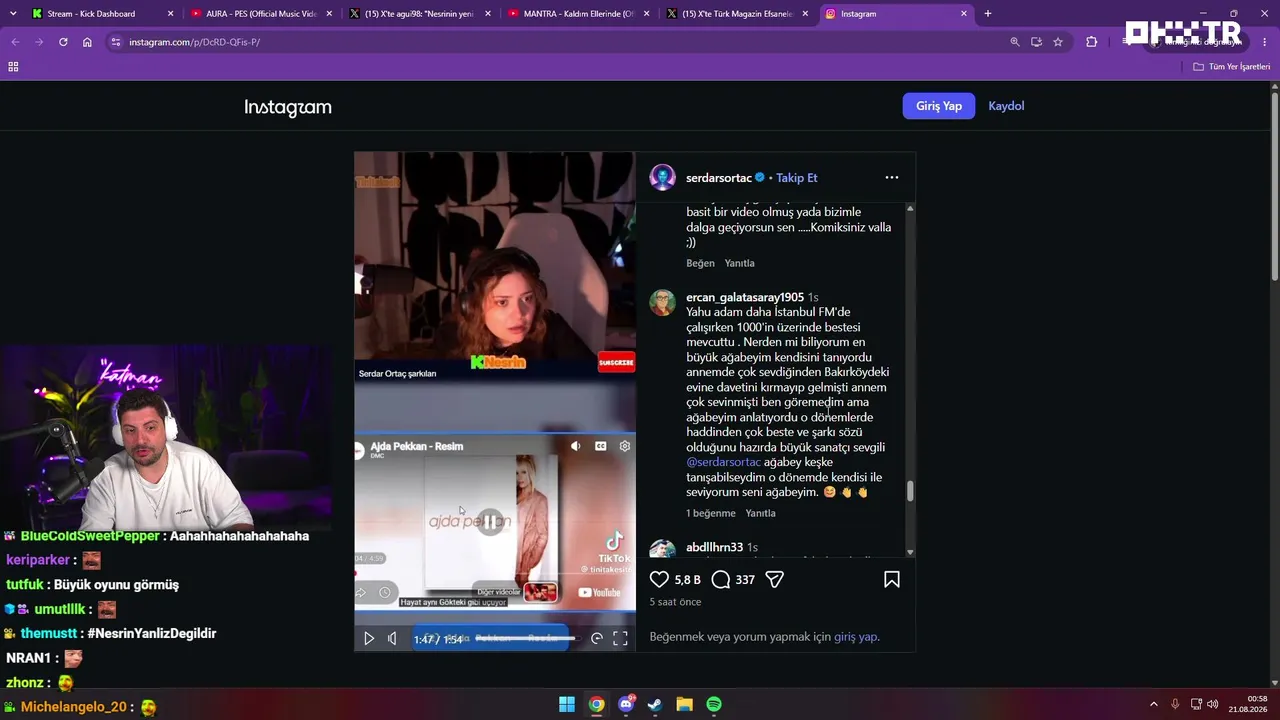This screenshot has width=1280, height=720.
Task: Open the Diğer videolar thumbnail
Action: pyautogui.click(x=540, y=593)
